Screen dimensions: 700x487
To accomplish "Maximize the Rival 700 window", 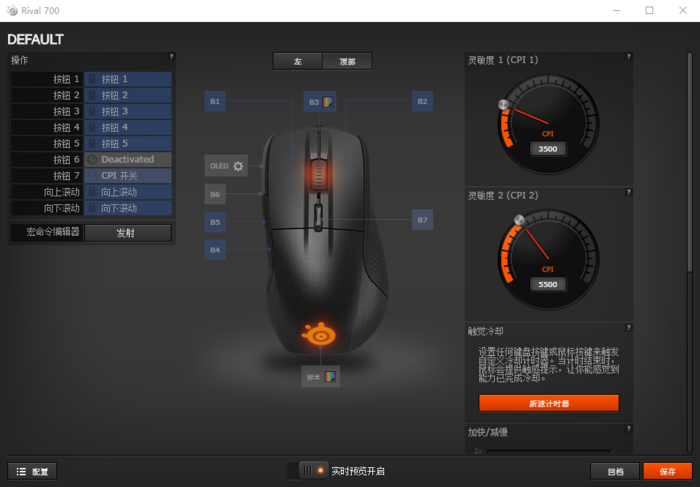I will (x=650, y=10).
